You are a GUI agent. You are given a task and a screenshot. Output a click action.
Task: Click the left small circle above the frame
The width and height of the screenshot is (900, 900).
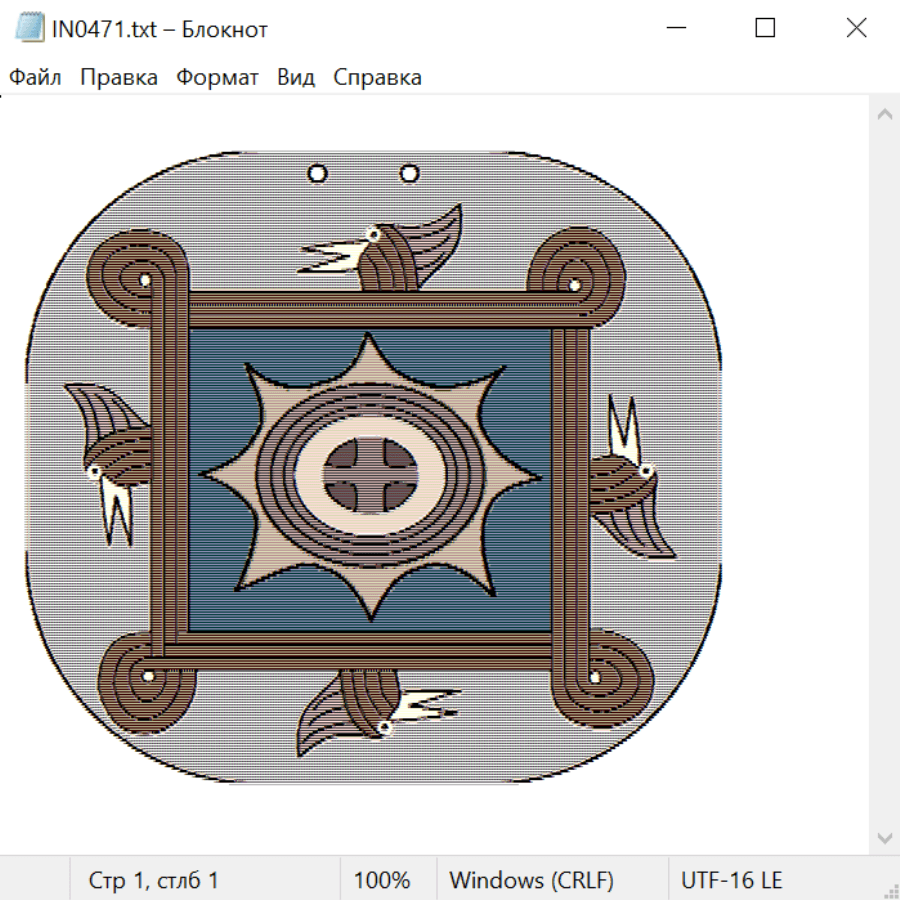tap(317, 174)
